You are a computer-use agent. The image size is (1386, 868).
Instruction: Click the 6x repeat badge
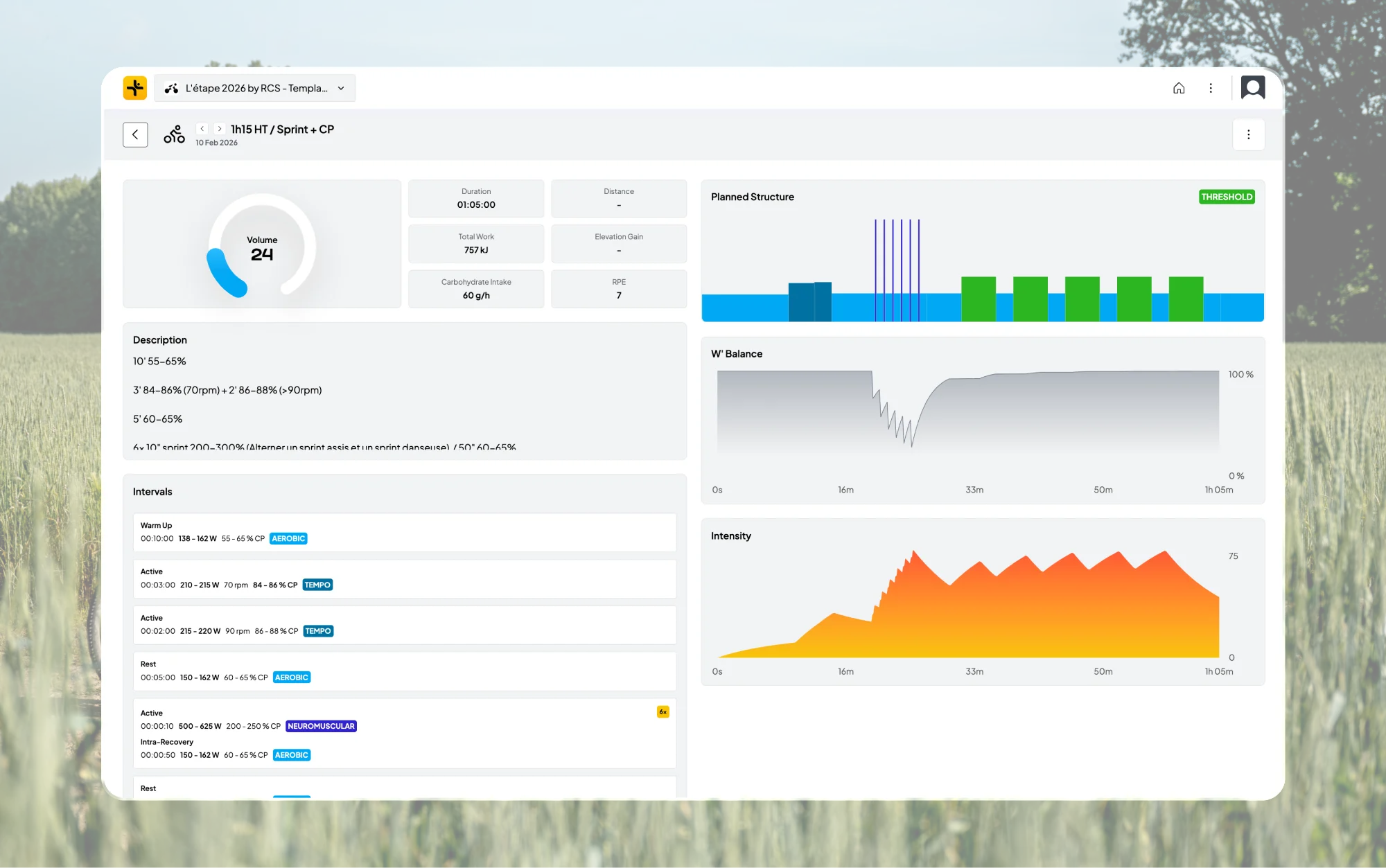[663, 711]
